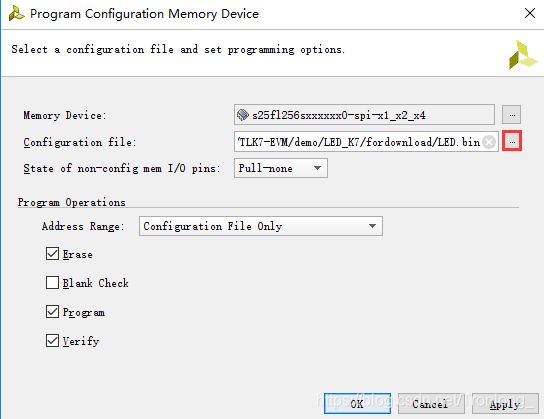The width and height of the screenshot is (544, 419).
Task: Uncheck the Erase checkbox
Action: coord(52,254)
